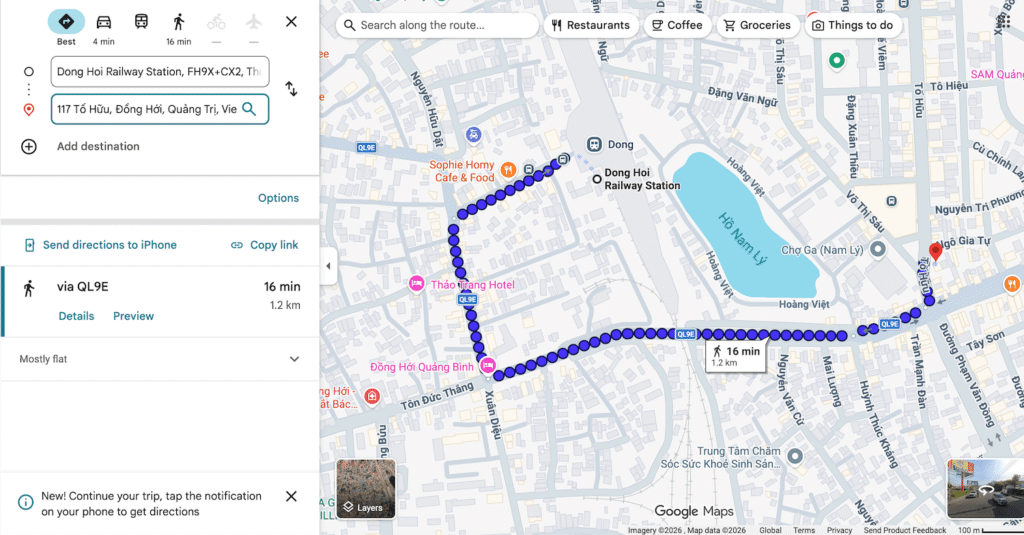Viewport: 1024px width, 535px height.
Task: Click Dong Hoi Railway Station origin marker
Action: tap(597, 179)
